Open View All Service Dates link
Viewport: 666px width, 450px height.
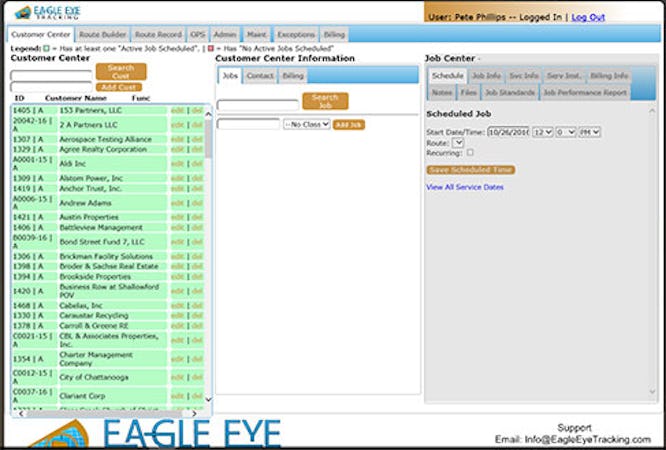point(465,187)
